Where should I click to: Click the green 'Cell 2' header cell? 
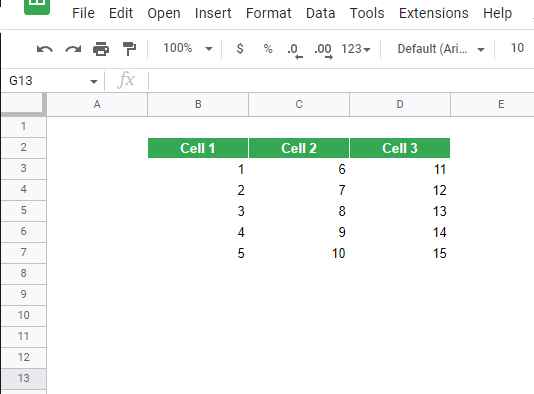tap(299, 148)
